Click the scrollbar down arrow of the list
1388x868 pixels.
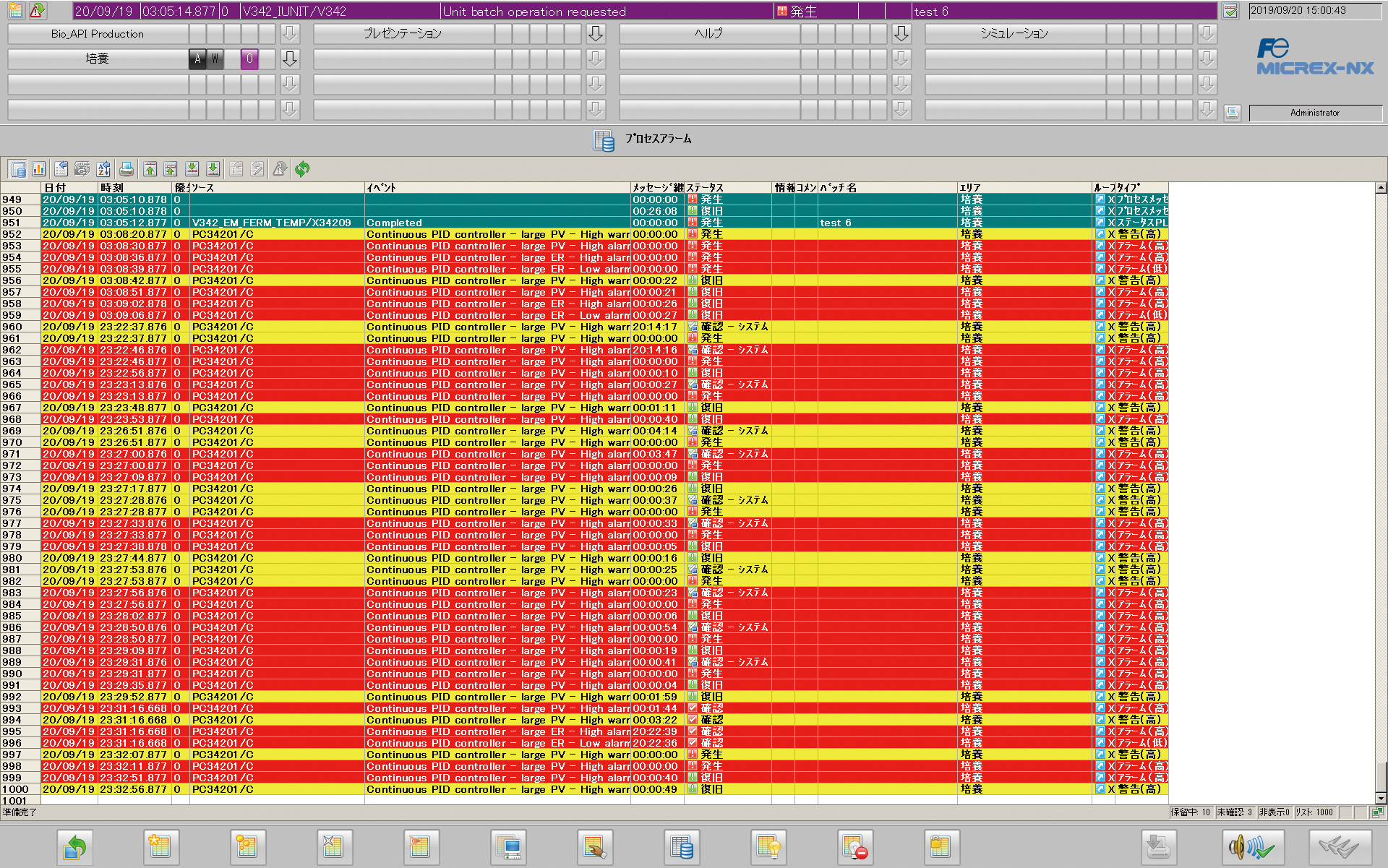click(x=1381, y=799)
